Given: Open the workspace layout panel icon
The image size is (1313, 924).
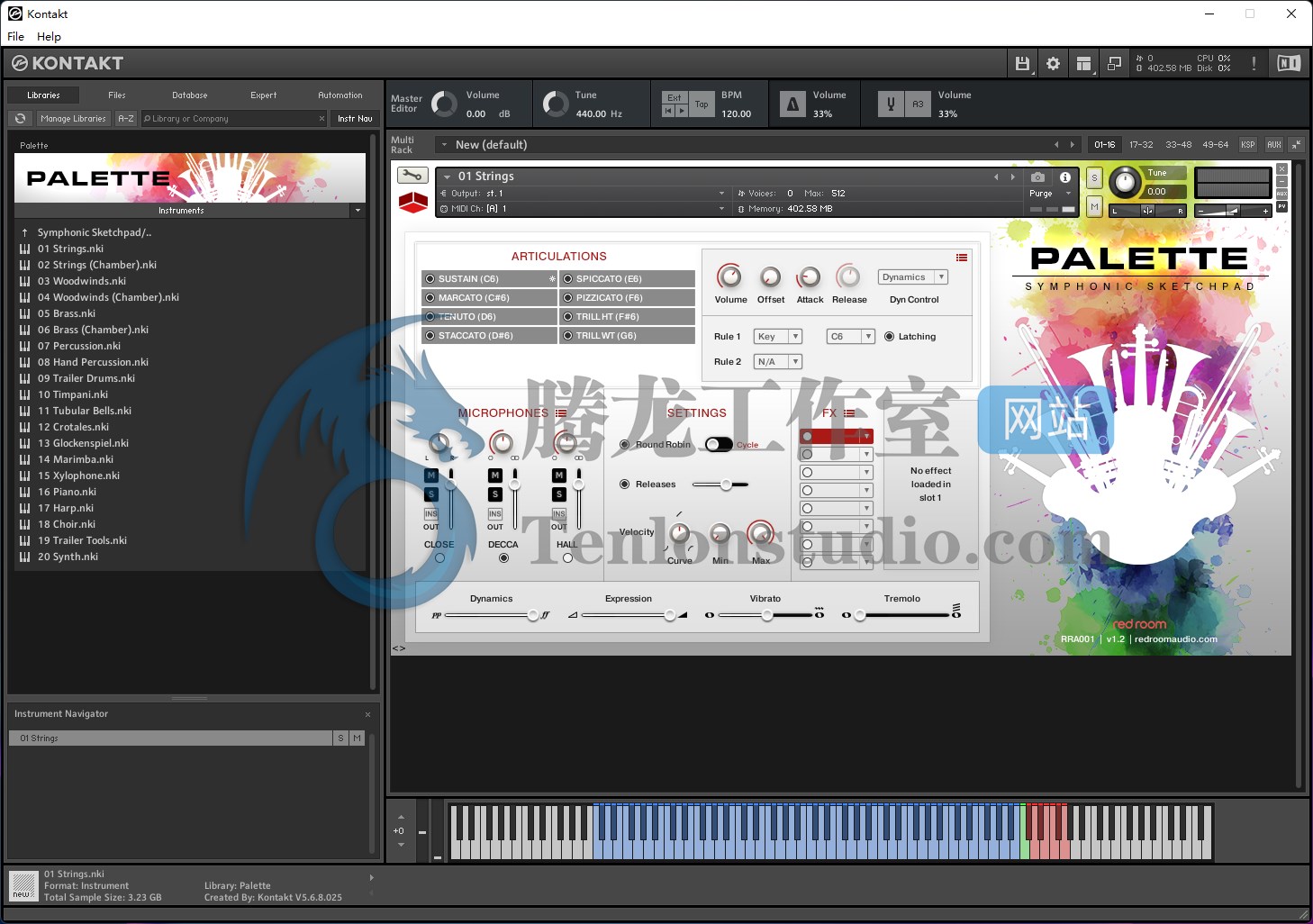Looking at the screenshot, I should pos(1084,63).
